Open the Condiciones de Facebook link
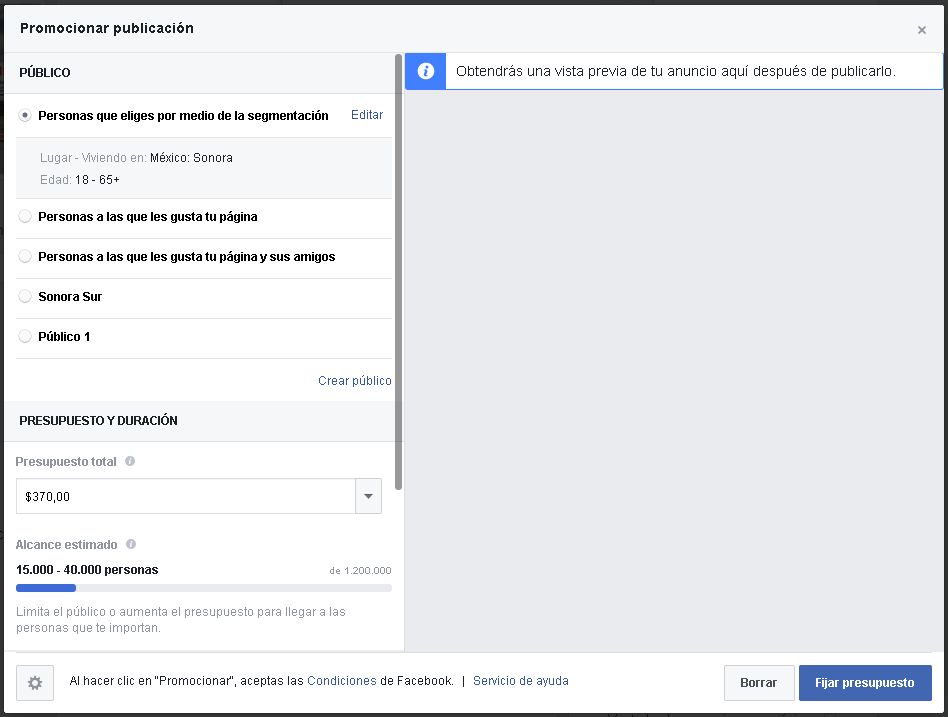This screenshot has height=717, width=948. coord(342,681)
